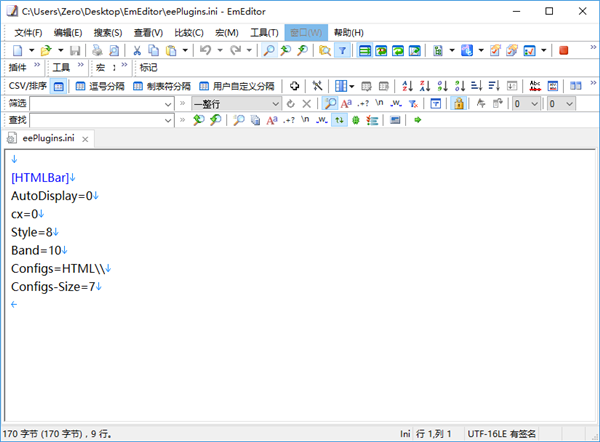Open Print Preview icon
The width and height of the screenshot is (600, 442).
(114, 51)
